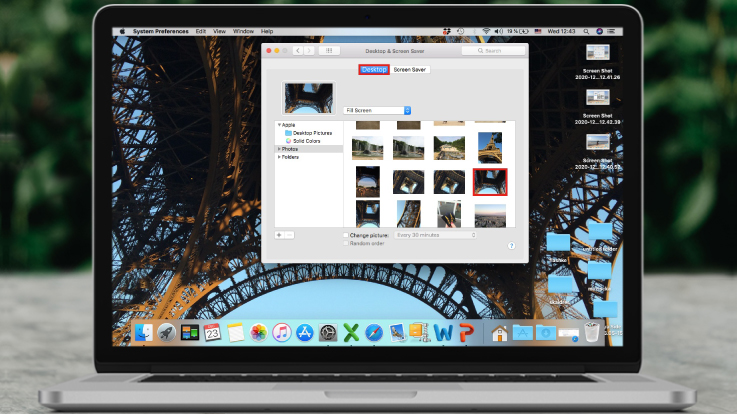Click the back arrow in the toolbar
The image size is (737, 414).
click(x=297, y=50)
